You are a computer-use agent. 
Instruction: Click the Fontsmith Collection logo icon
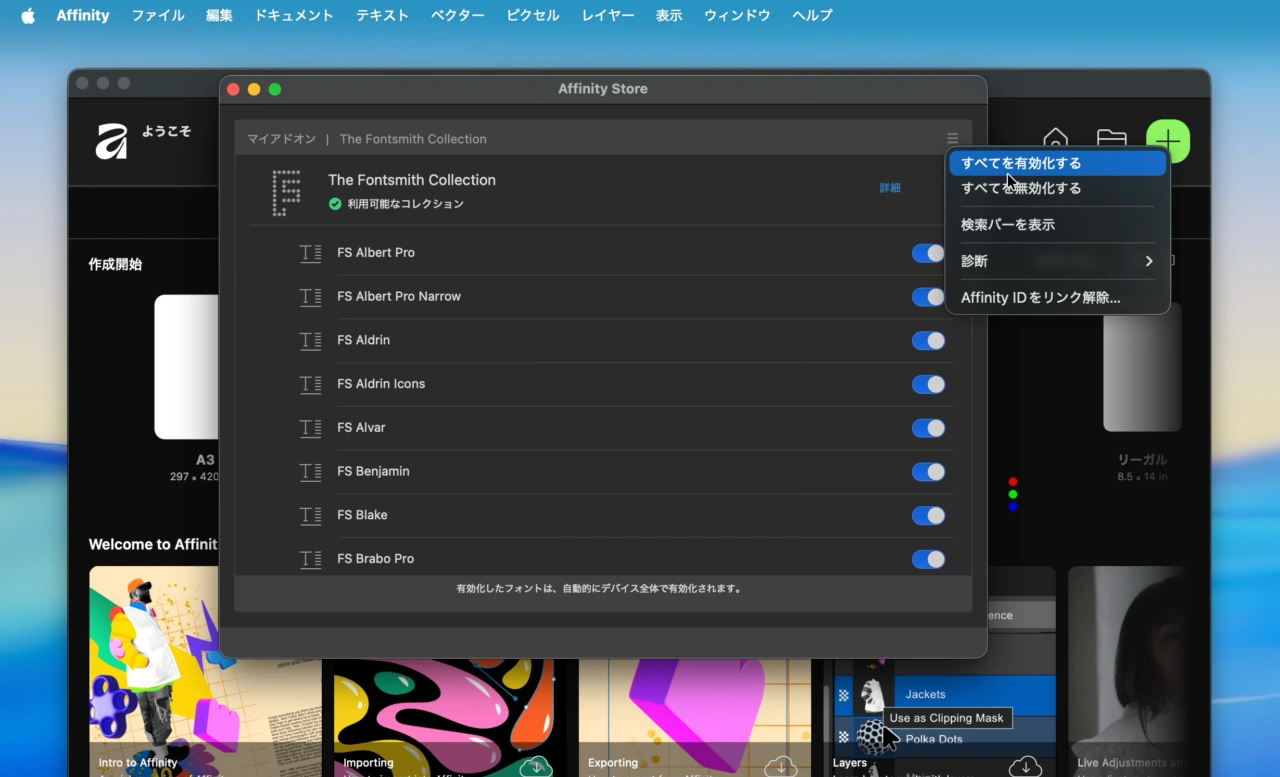(x=287, y=192)
